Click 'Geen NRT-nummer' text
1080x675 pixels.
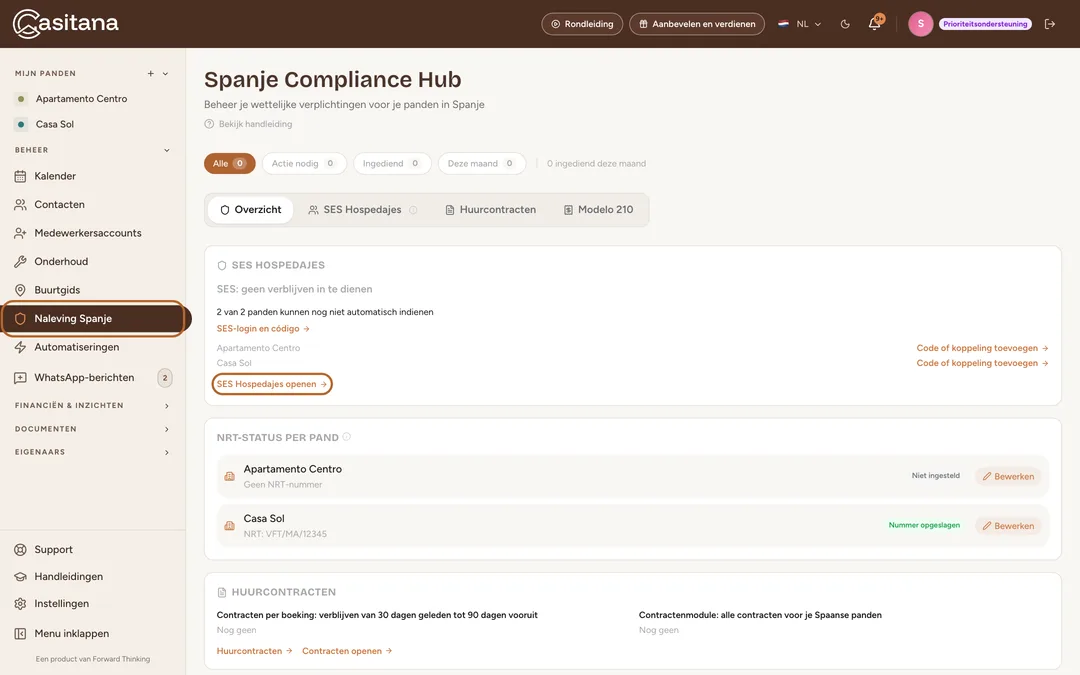pyautogui.click(x=283, y=484)
